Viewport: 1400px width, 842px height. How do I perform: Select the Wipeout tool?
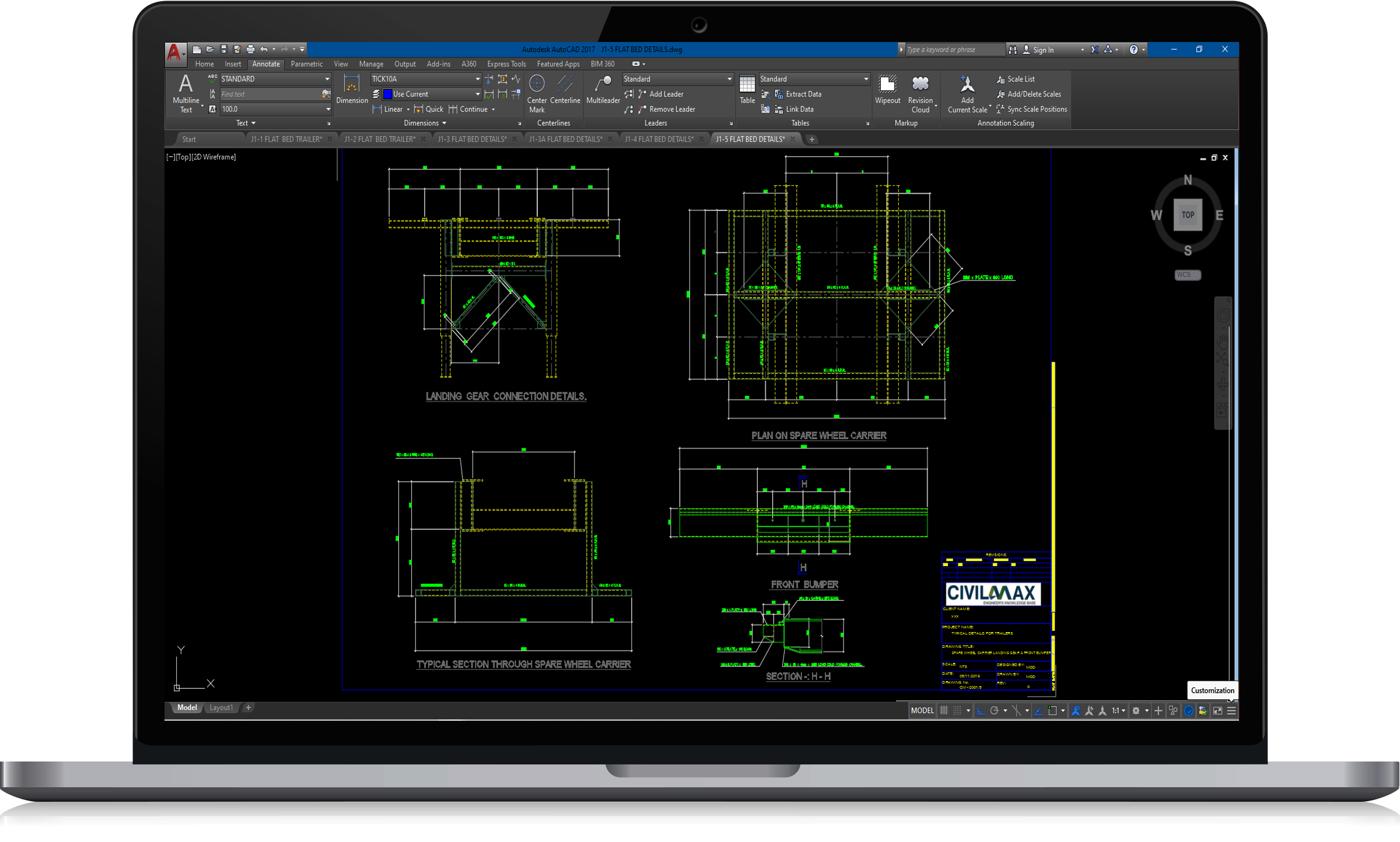(887, 89)
